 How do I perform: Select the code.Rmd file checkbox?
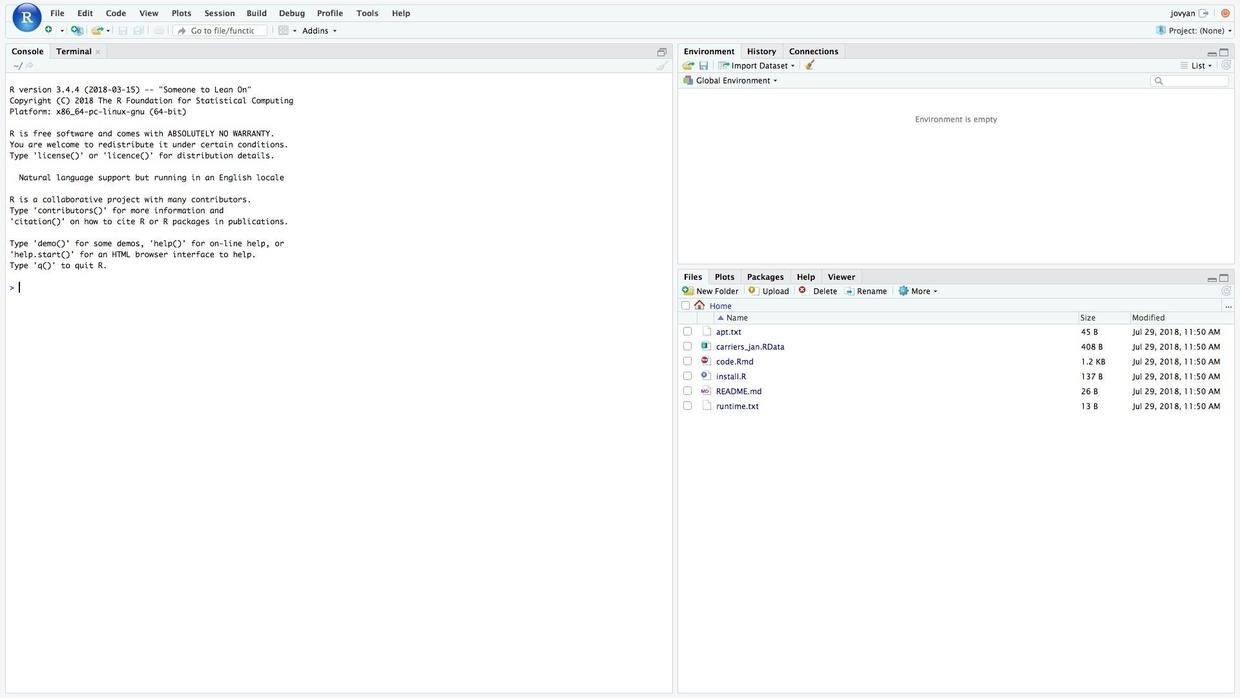pyautogui.click(x=687, y=361)
